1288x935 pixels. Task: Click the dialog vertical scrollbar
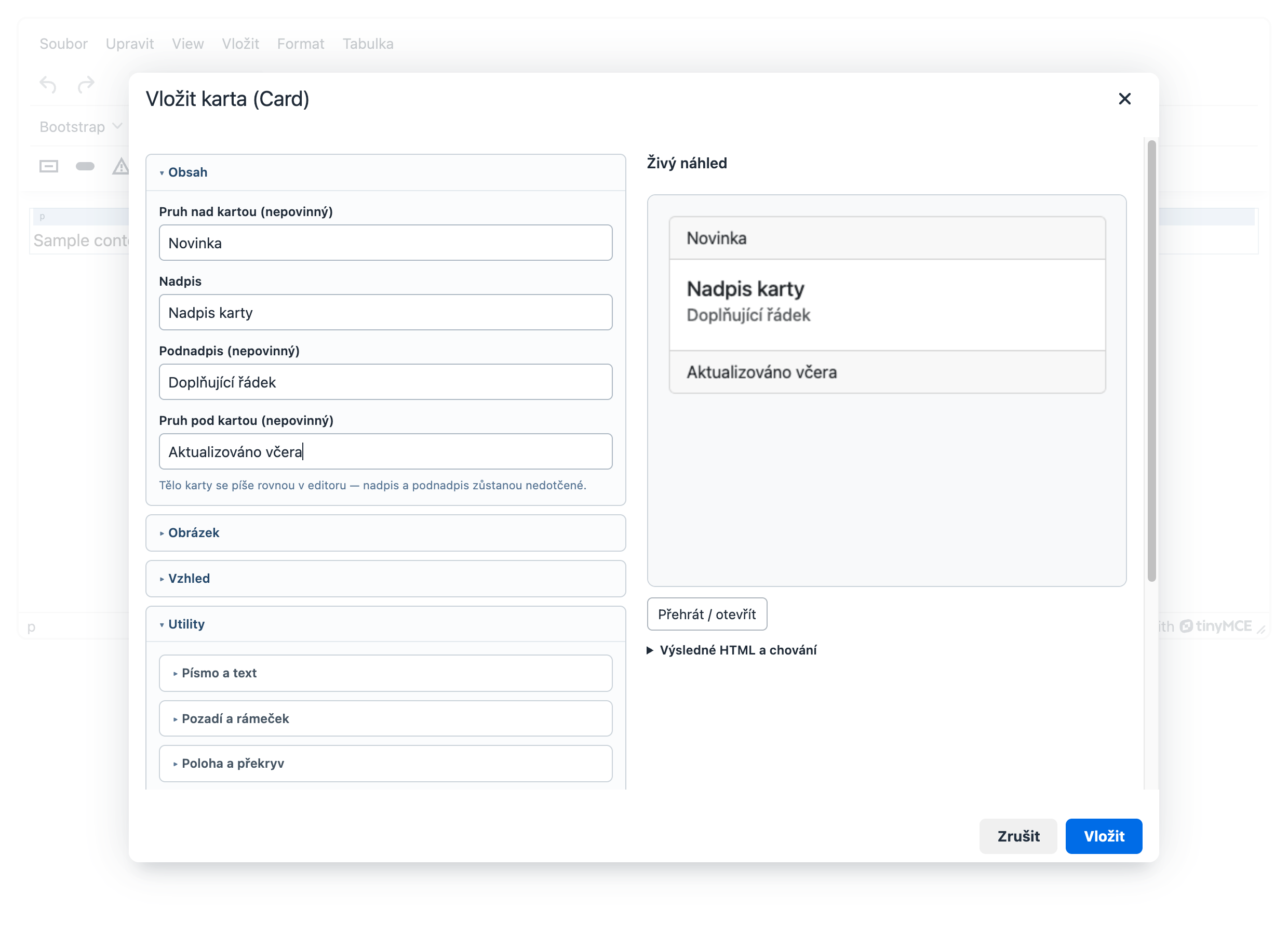point(1152,362)
